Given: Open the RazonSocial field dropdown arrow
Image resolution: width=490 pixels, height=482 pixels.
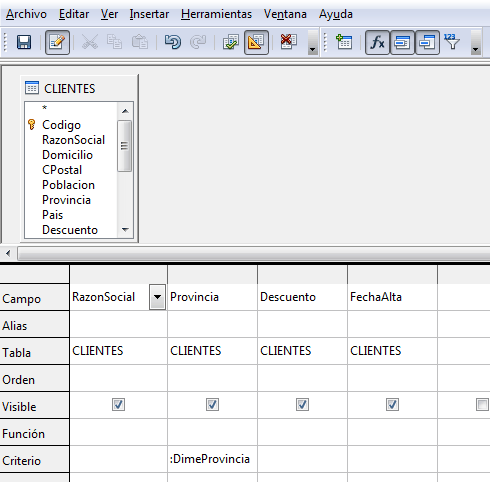Looking at the screenshot, I should 157,297.
